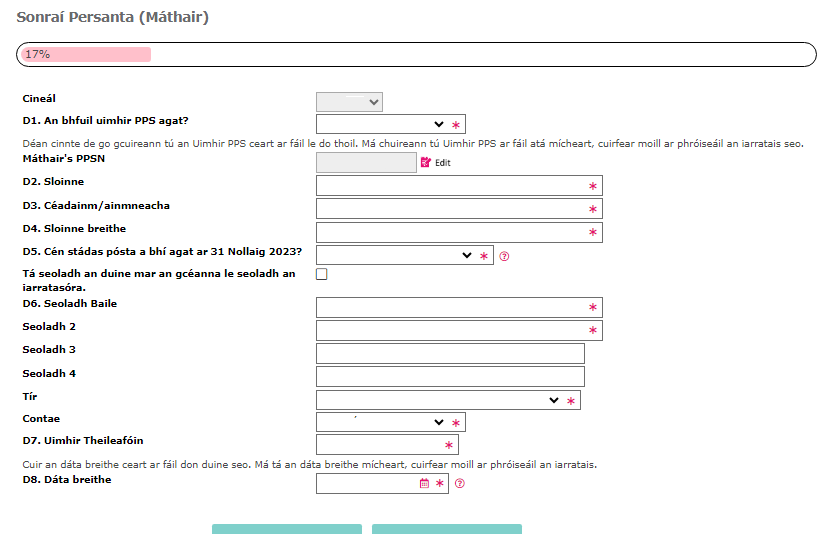Open the D5 stádas pósta dropdown
This screenshot has width=824, height=534.
click(395, 256)
